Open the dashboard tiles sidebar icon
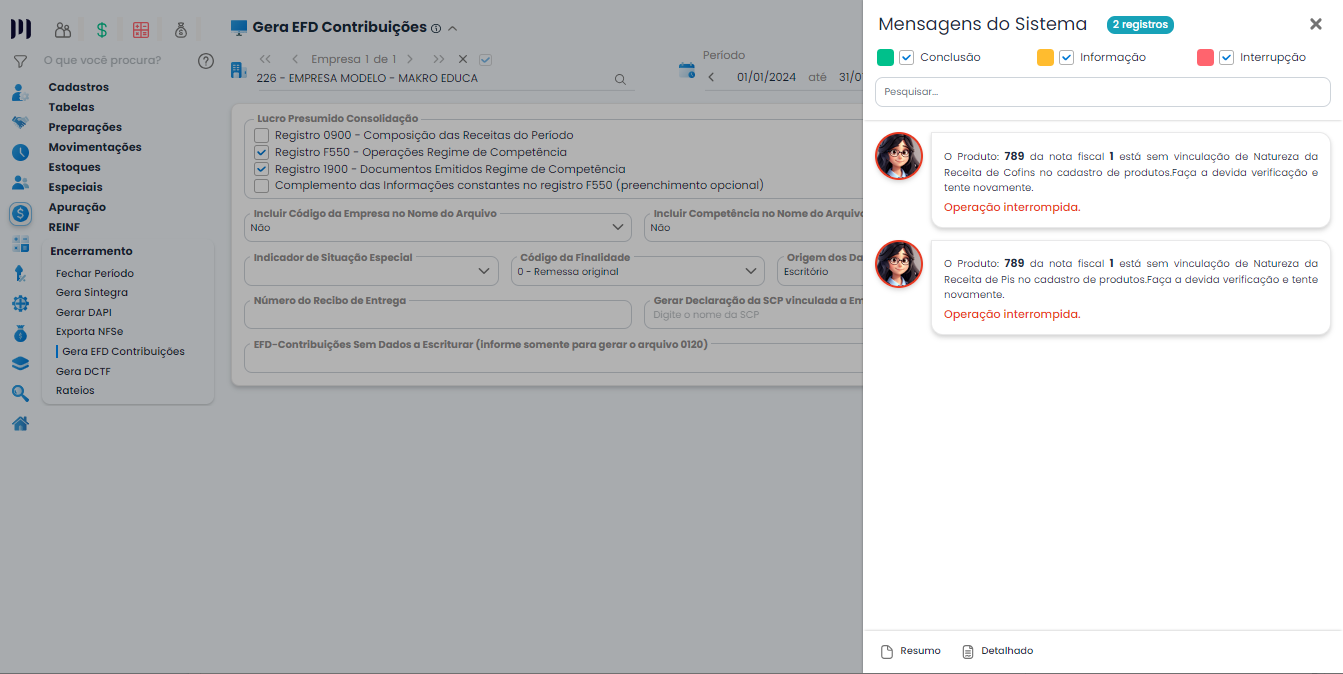The height and width of the screenshot is (674, 1343). (x=20, y=243)
